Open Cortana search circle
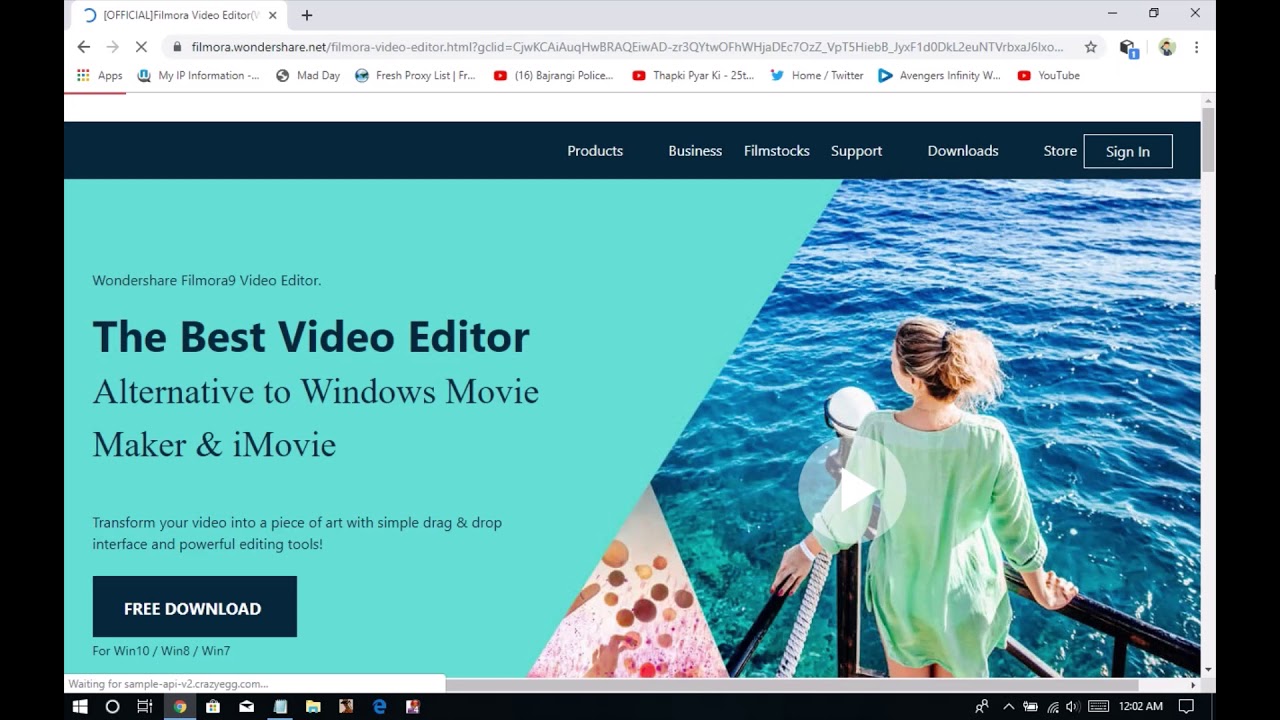This screenshot has width=1280, height=720. pyautogui.click(x=112, y=706)
